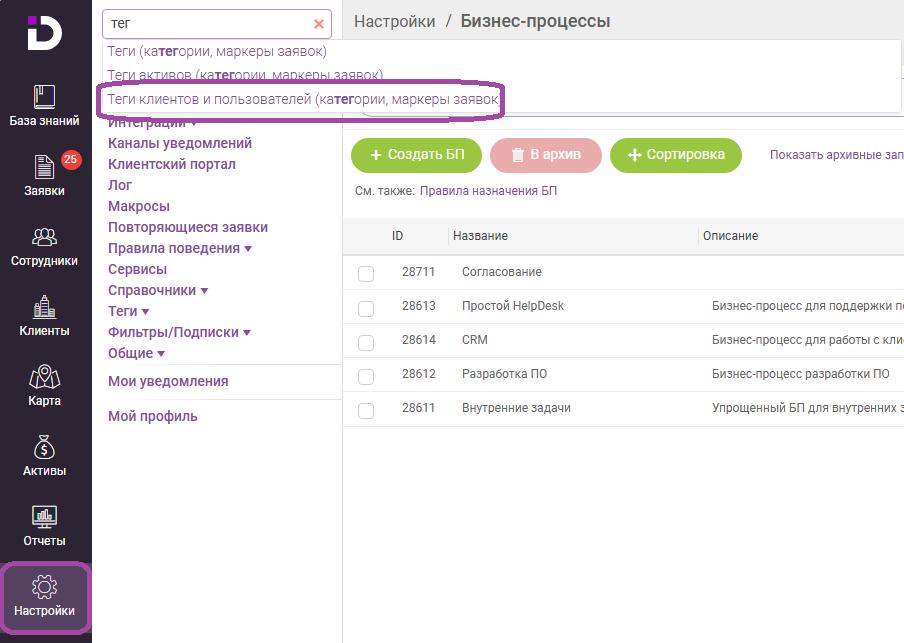The image size is (904, 643).
Task: Expand the Правила поведения submenu
Action: 179,248
